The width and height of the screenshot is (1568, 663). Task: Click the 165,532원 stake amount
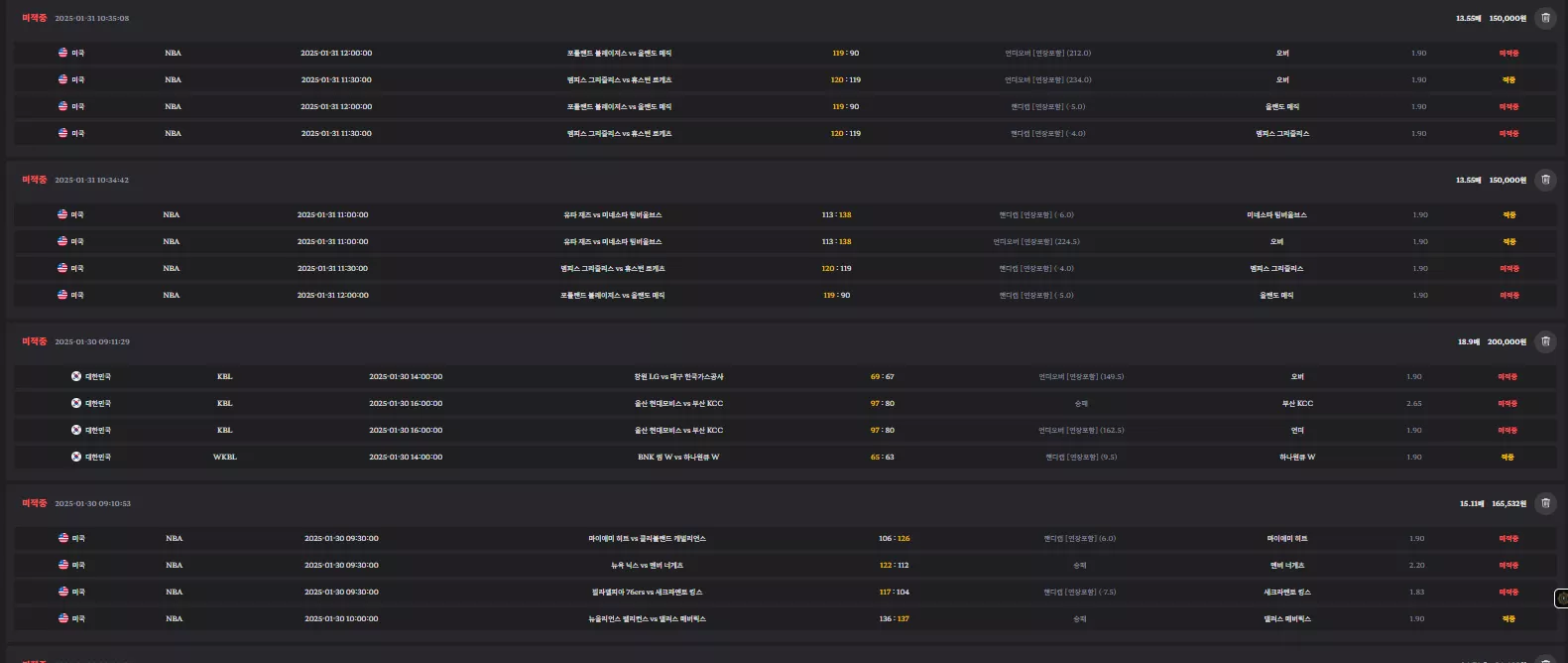[x=1508, y=504]
